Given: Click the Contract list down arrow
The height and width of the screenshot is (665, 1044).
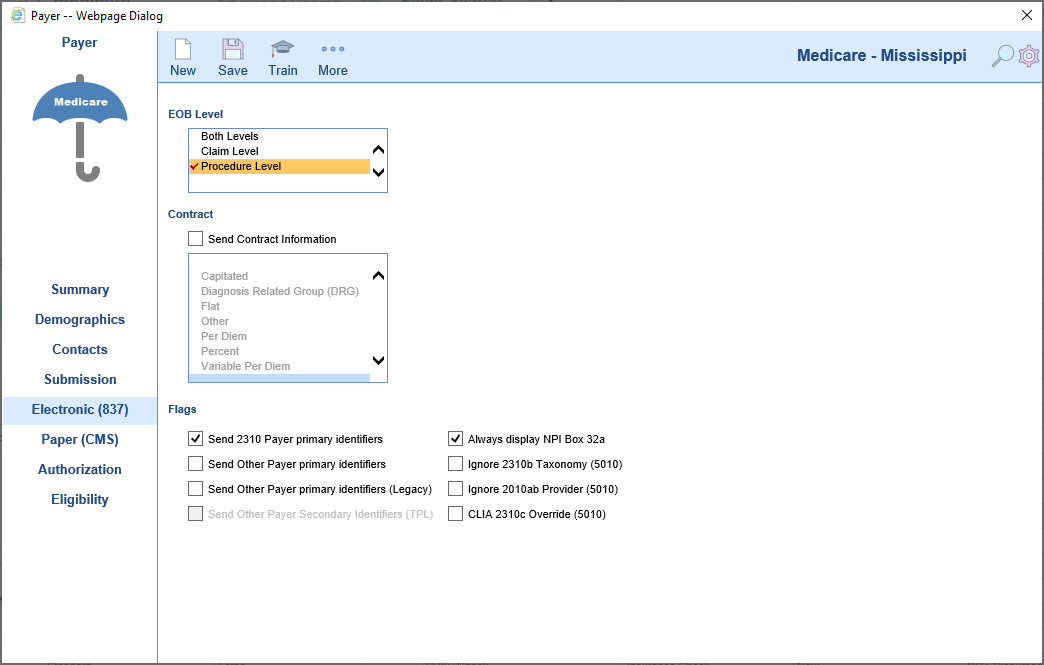Looking at the screenshot, I should [x=378, y=360].
